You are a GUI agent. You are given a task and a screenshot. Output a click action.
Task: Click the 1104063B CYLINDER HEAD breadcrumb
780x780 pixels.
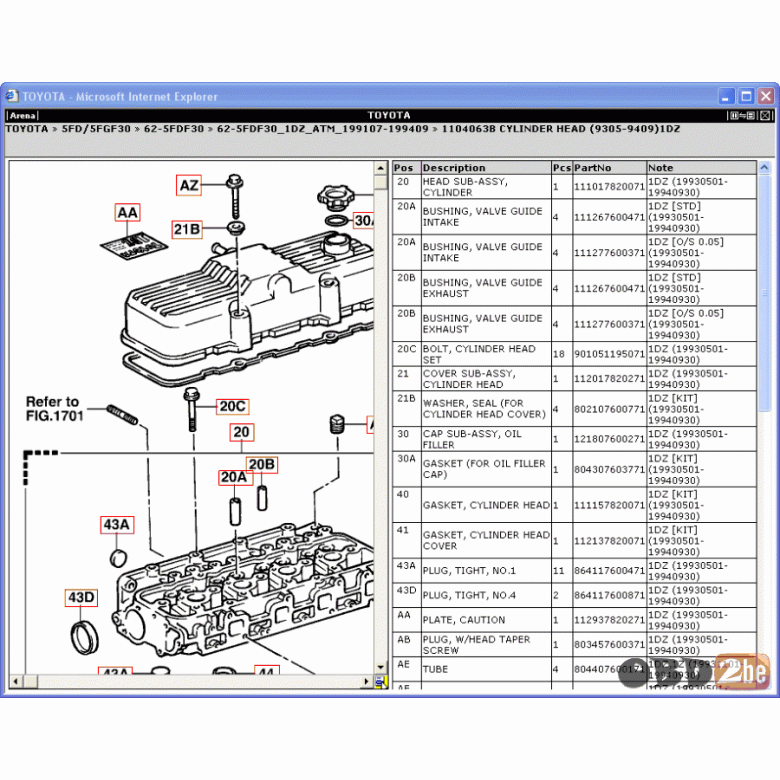coord(561,129)
